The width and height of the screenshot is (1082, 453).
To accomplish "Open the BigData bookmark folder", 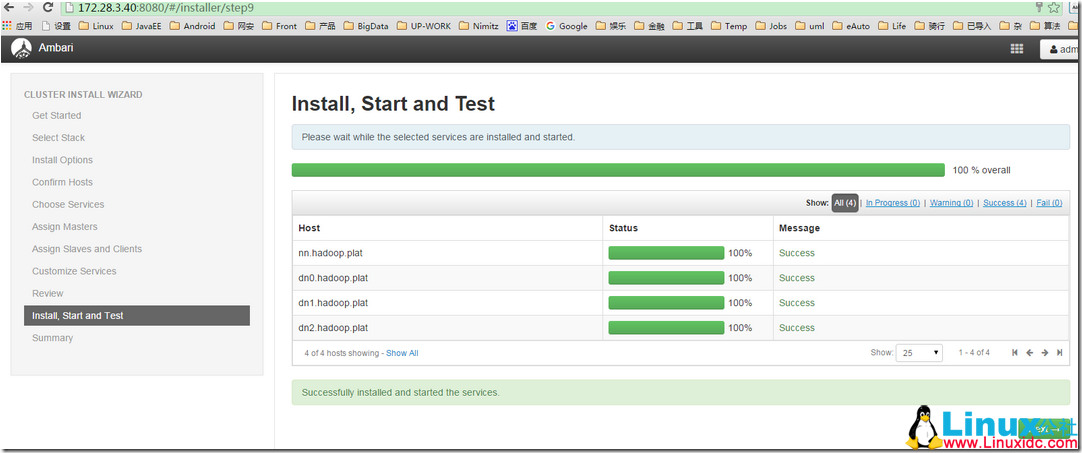I will pyautogui.click(x=366, y=26).
